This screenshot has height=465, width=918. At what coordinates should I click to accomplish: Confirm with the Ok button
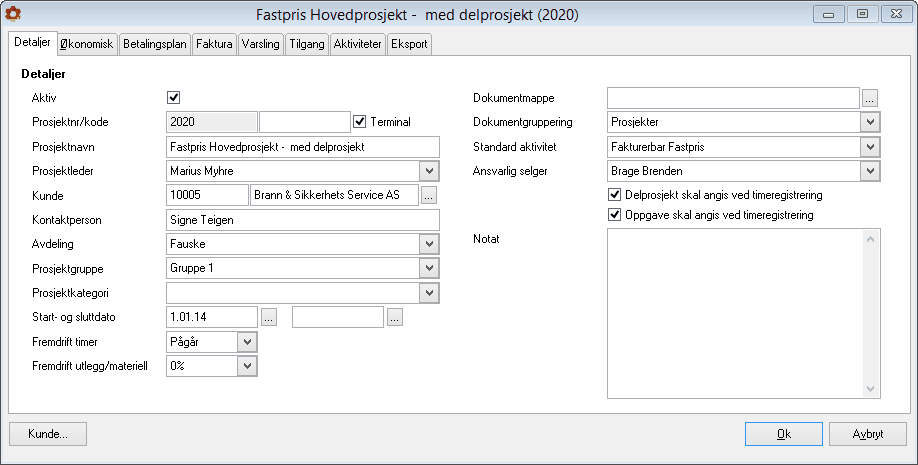[784, 434]
